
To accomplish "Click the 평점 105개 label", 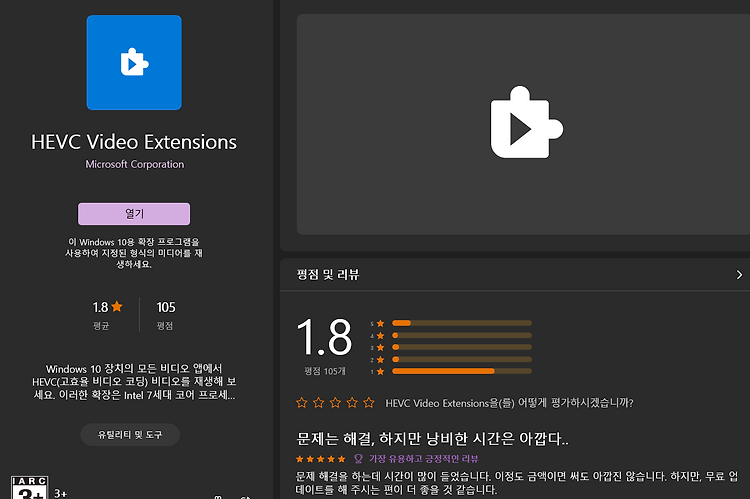I will (x=325, y=371).
